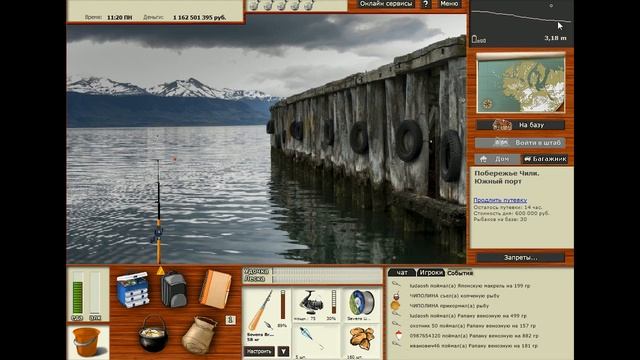Open the Меню button
This screenshot has height=360, width=640.
449,4
